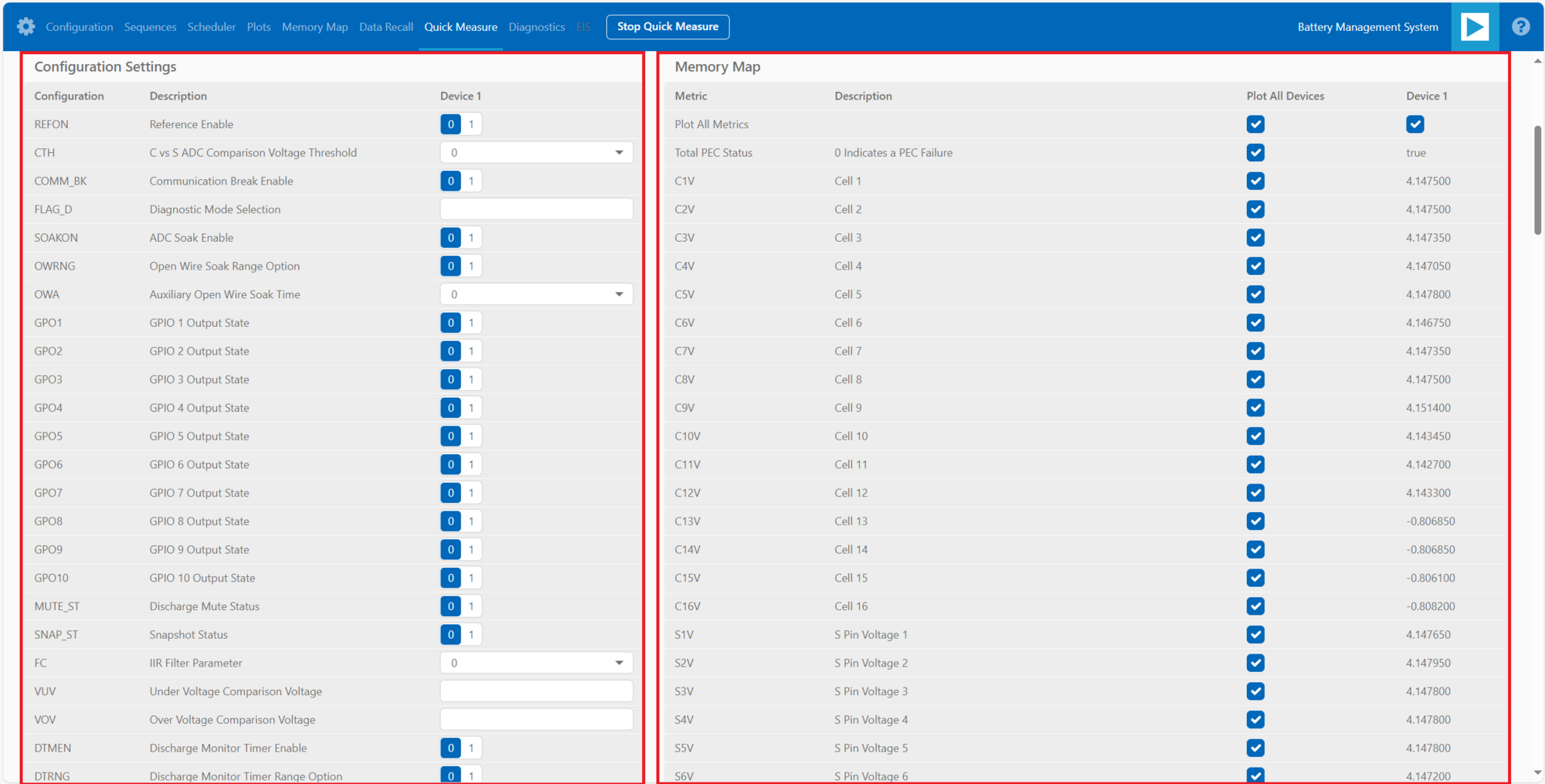Set REFON toggle to 1
The image size is (1545, 784).
pos(470,124)
